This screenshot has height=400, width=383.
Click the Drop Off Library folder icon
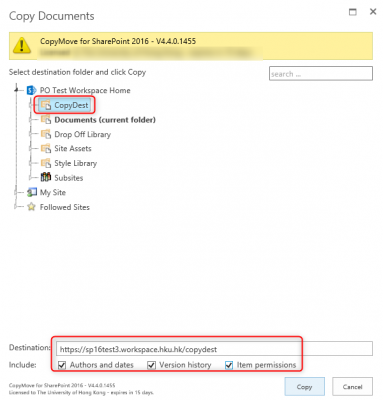[46, 134]
